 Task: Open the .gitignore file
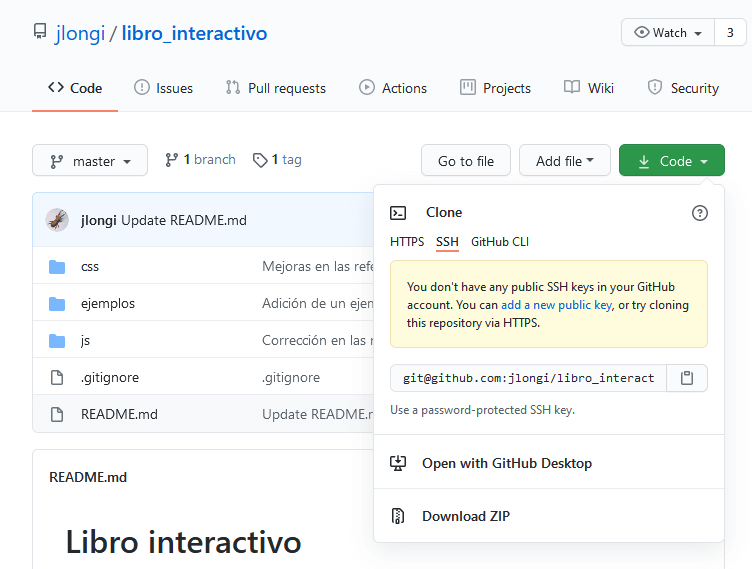click(x=110, y=377)
